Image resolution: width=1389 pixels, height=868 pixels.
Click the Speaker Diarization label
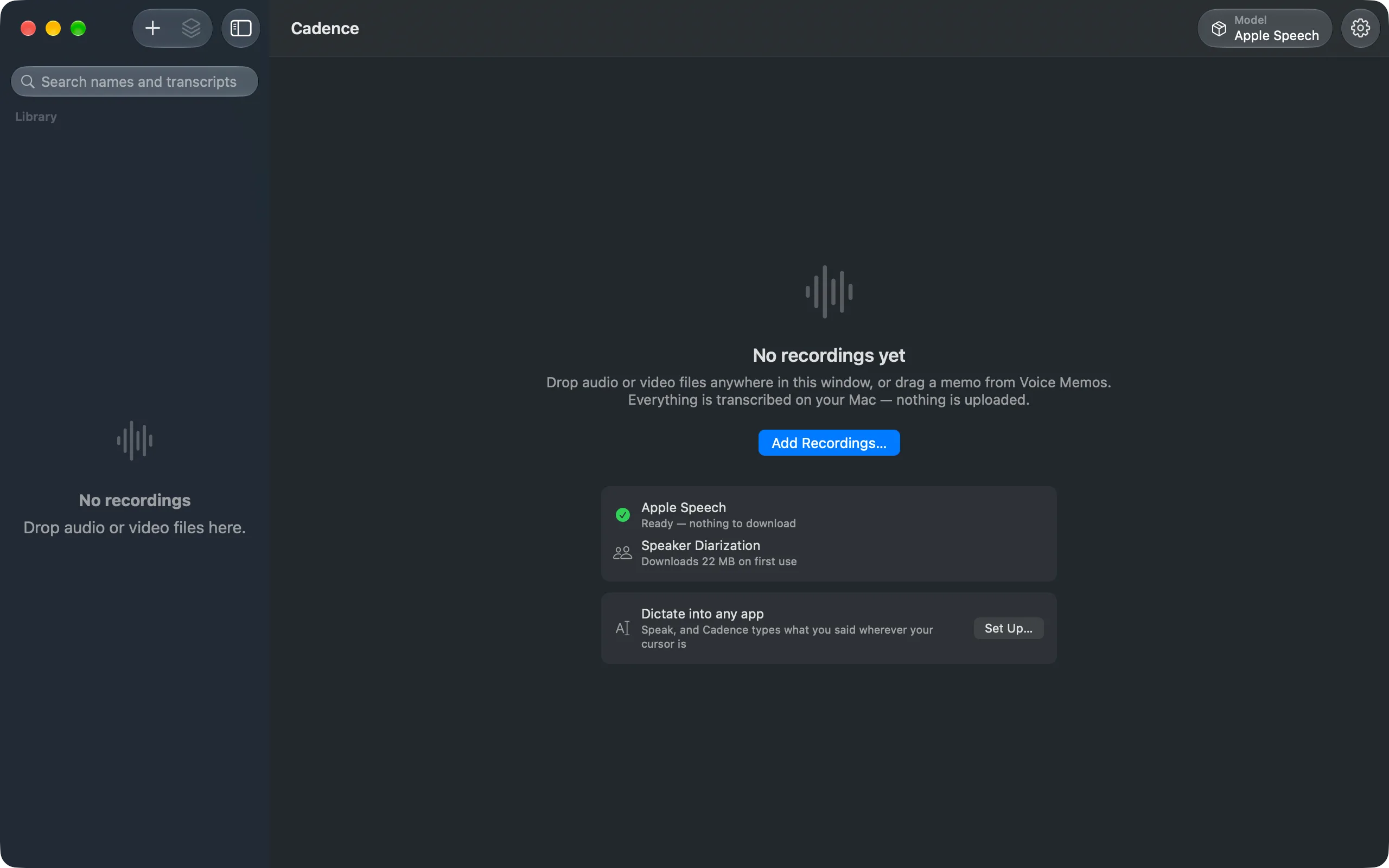tap(700, 545)
